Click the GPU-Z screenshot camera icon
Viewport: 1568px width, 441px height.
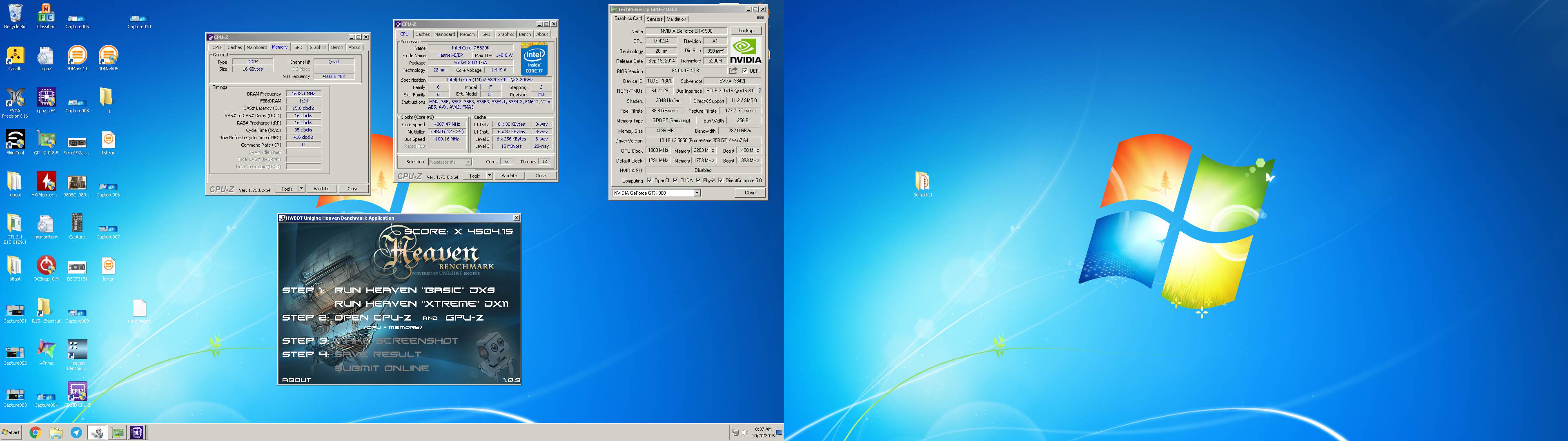[x=759, y=18]
